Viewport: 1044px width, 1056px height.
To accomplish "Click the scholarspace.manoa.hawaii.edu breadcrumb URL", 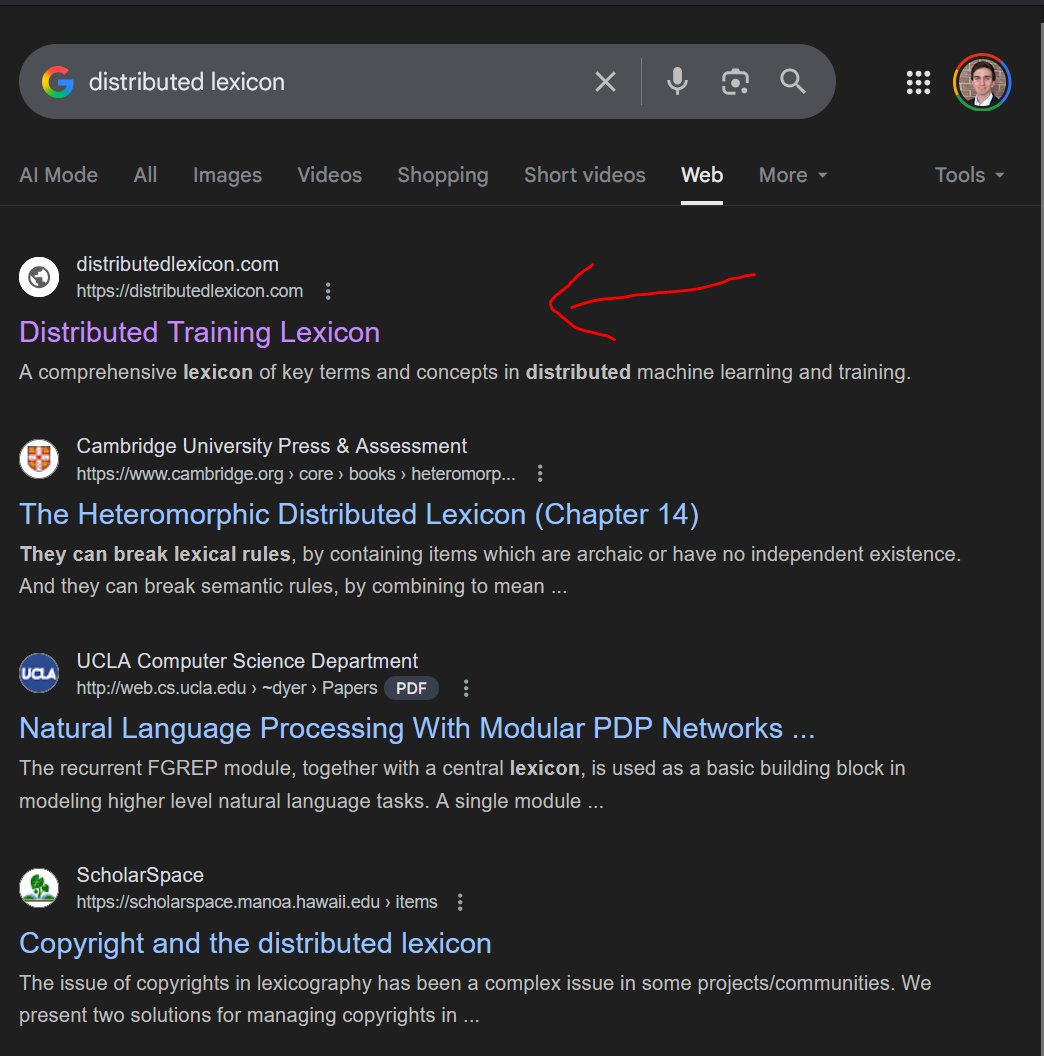I will [257, 902].
